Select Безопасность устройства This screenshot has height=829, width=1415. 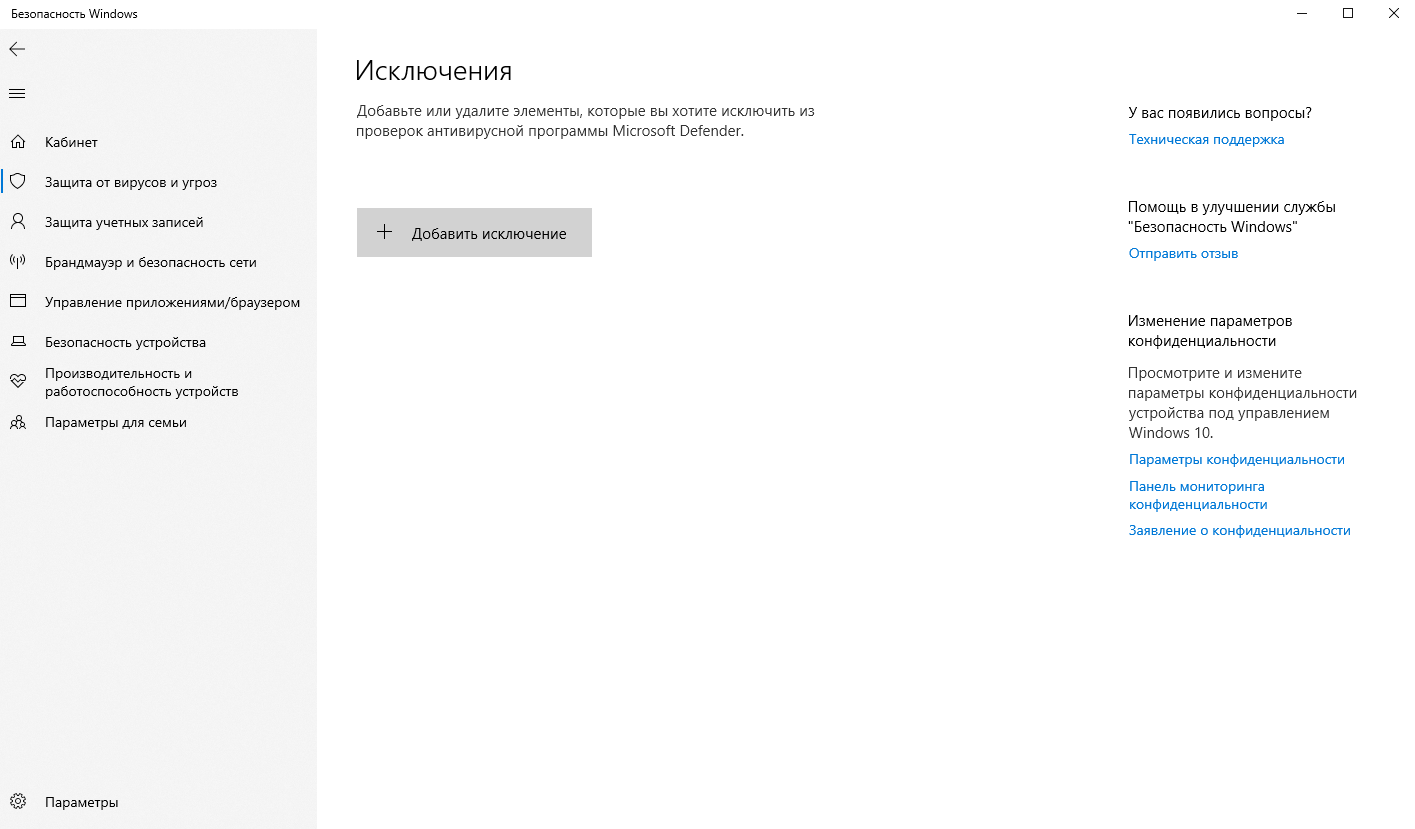click(158, 342)
